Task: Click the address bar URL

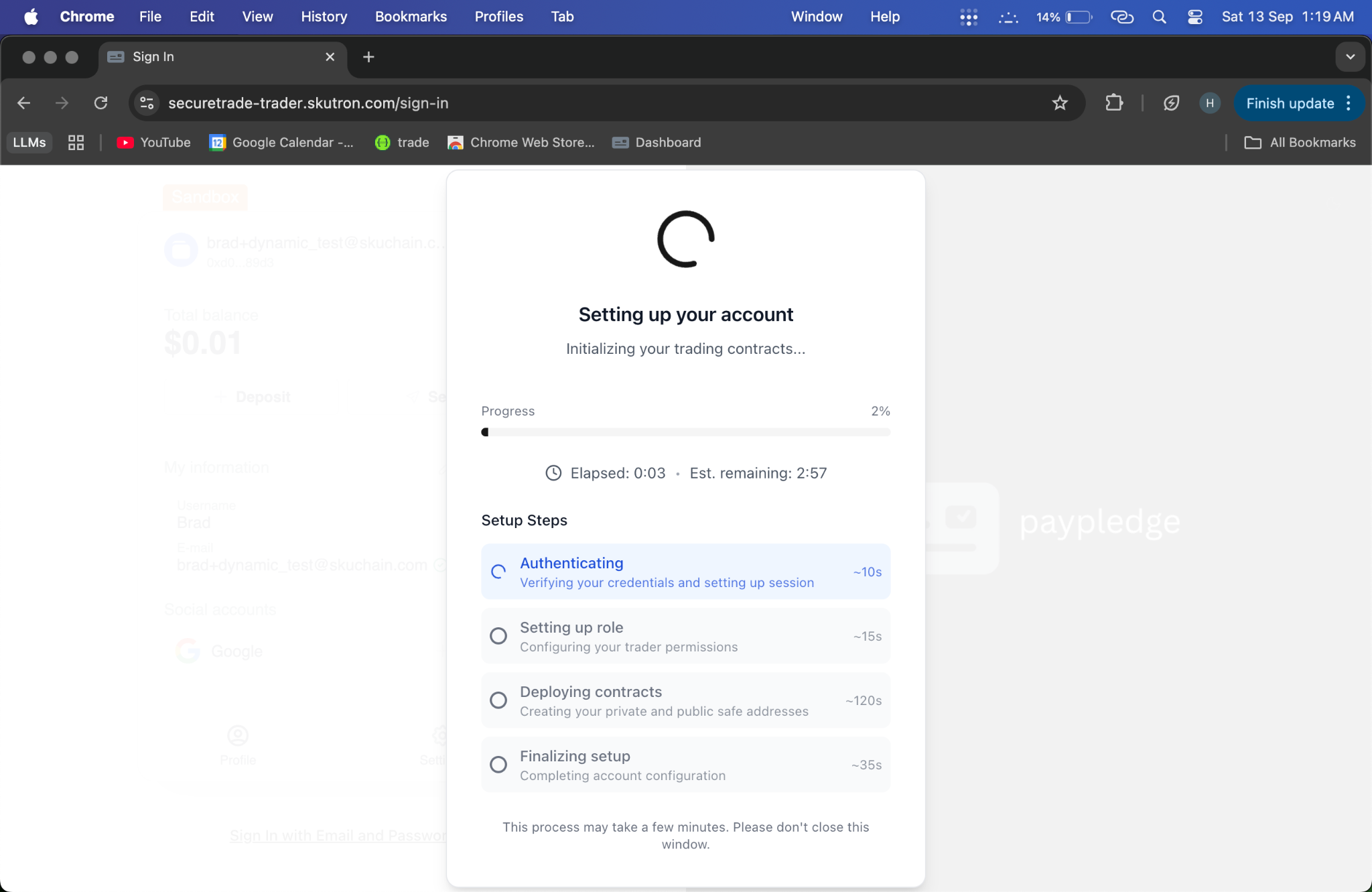Action: (x=308, y=103)
